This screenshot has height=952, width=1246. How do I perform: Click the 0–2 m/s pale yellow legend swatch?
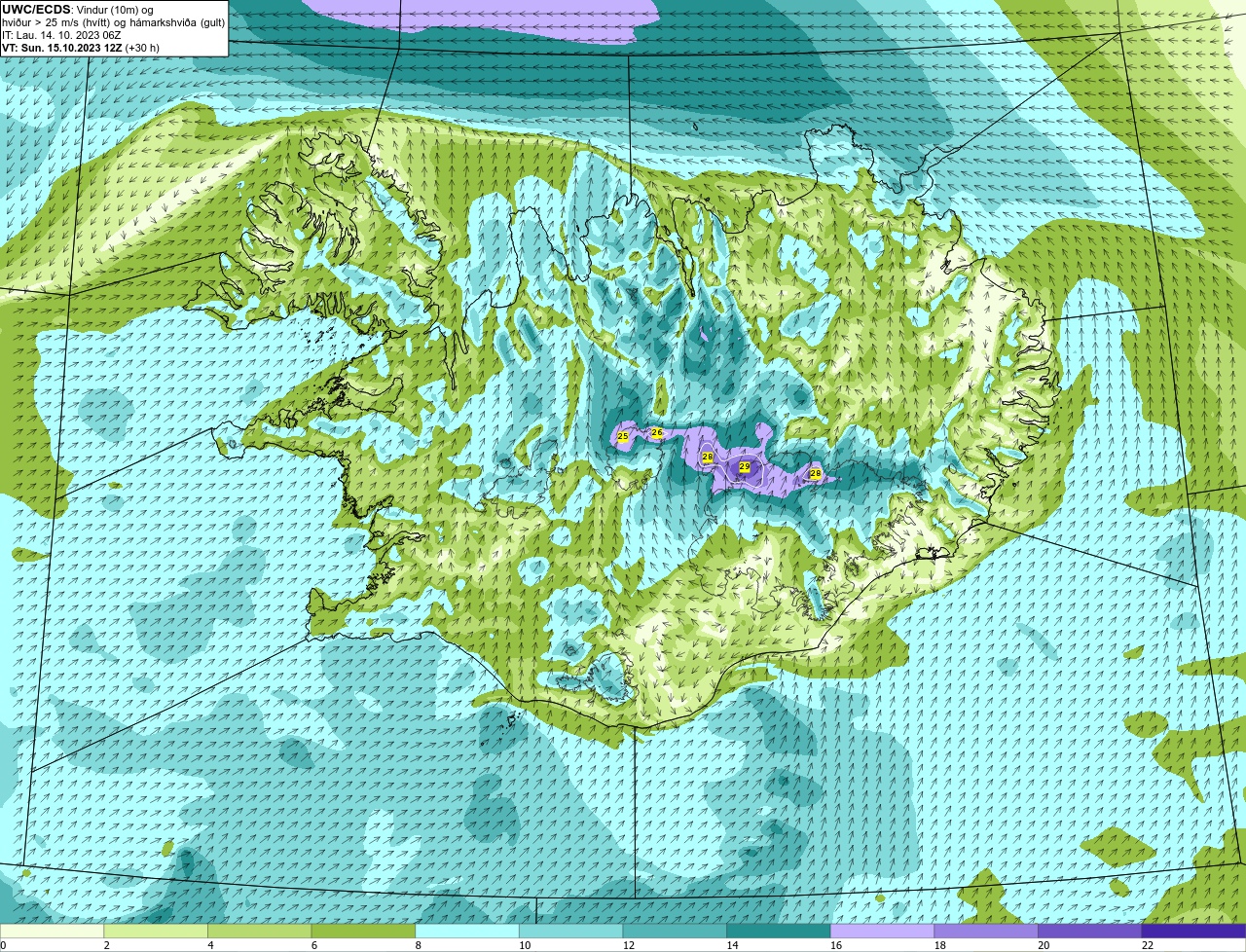pyautogui.click(x=52, y=932)
